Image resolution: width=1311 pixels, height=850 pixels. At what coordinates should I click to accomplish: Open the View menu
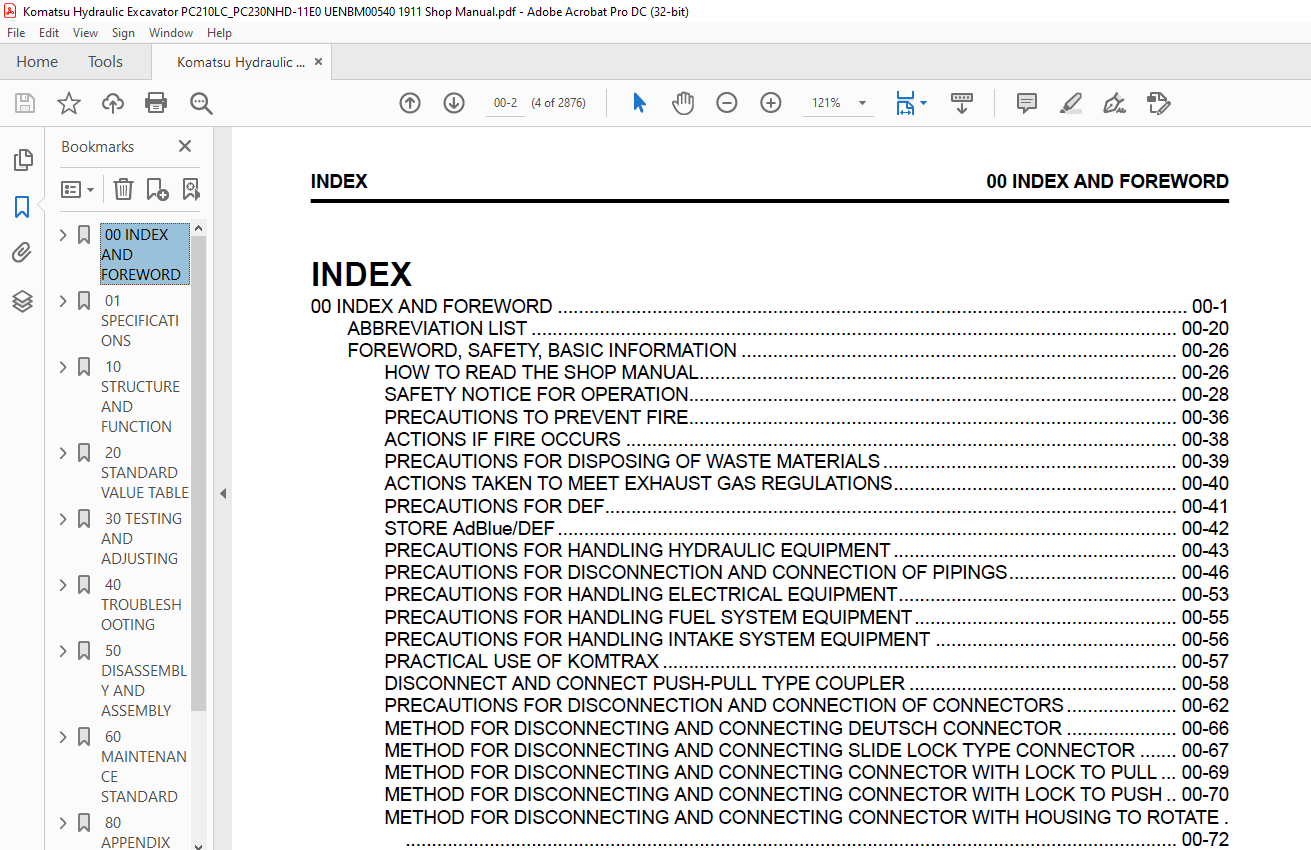click(85, 33)
